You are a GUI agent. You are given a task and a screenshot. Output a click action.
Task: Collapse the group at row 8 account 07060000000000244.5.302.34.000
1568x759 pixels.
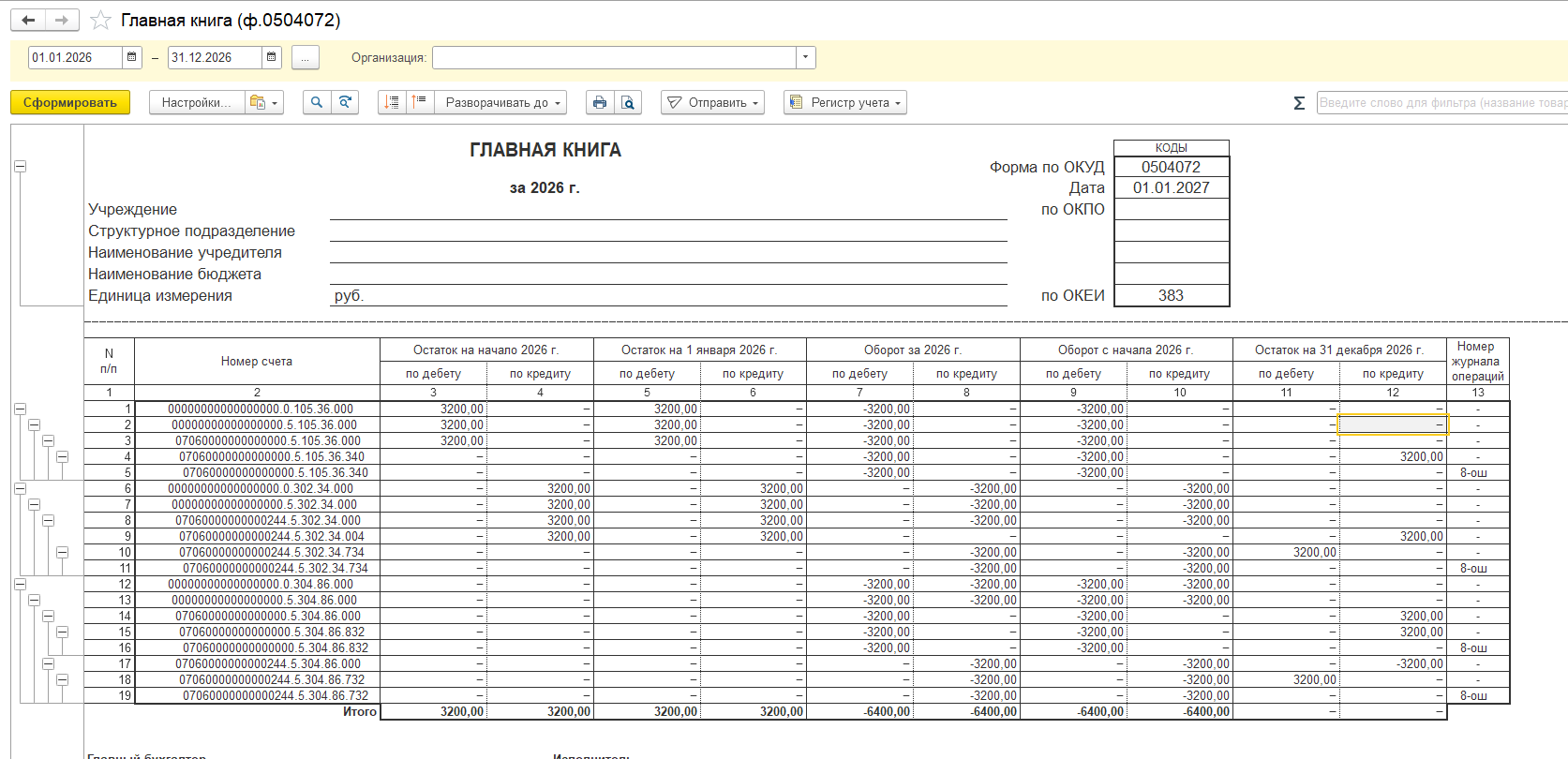coord(48,520)
